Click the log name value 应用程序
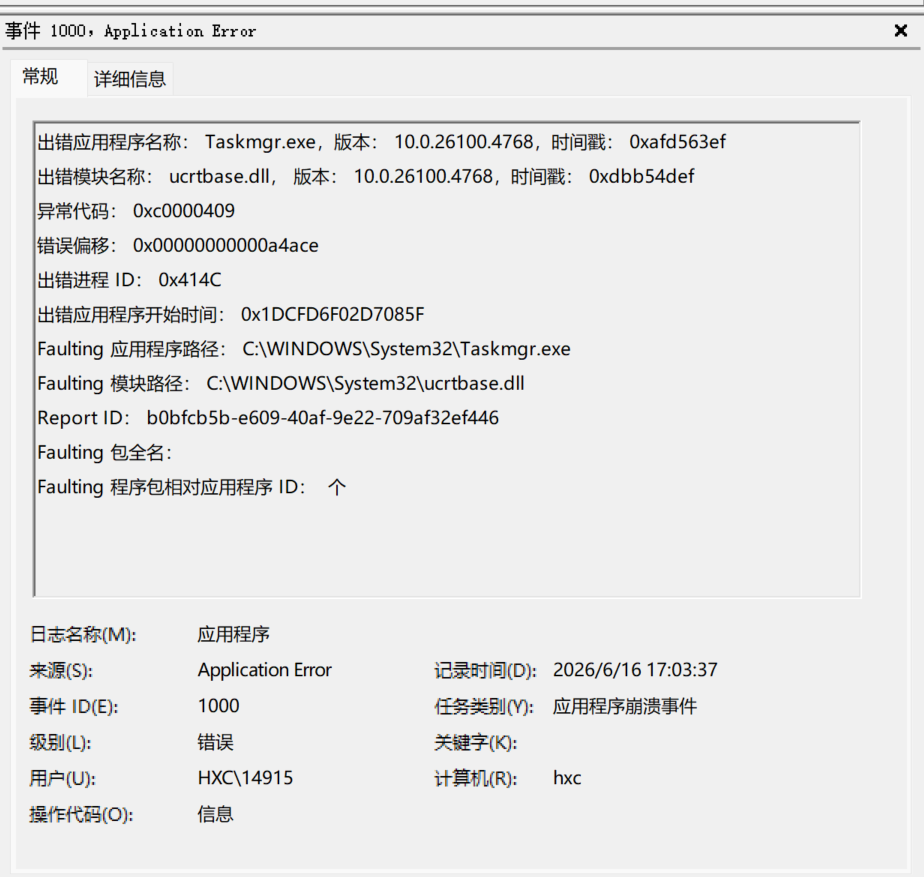Viewport: 924px width, 877px height. click(x=233, y=634)
